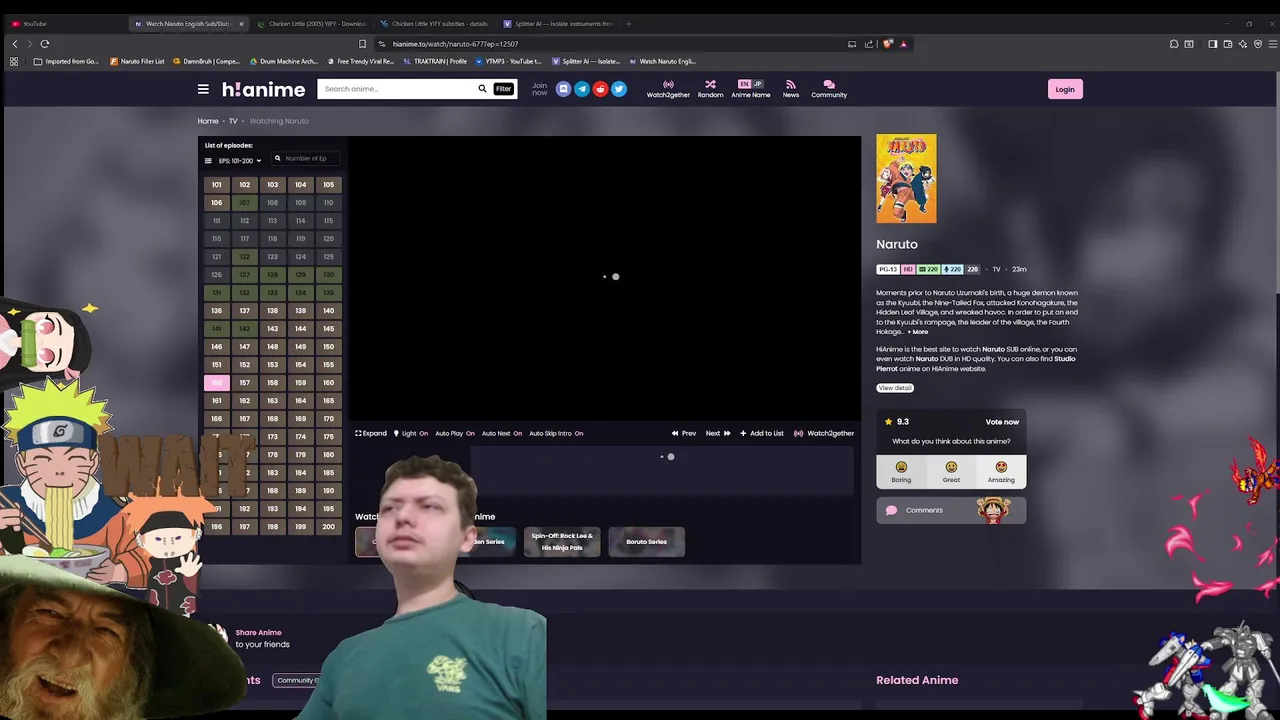Toggle Auto Play setting
1280x720 pixels.
point(455,433)
